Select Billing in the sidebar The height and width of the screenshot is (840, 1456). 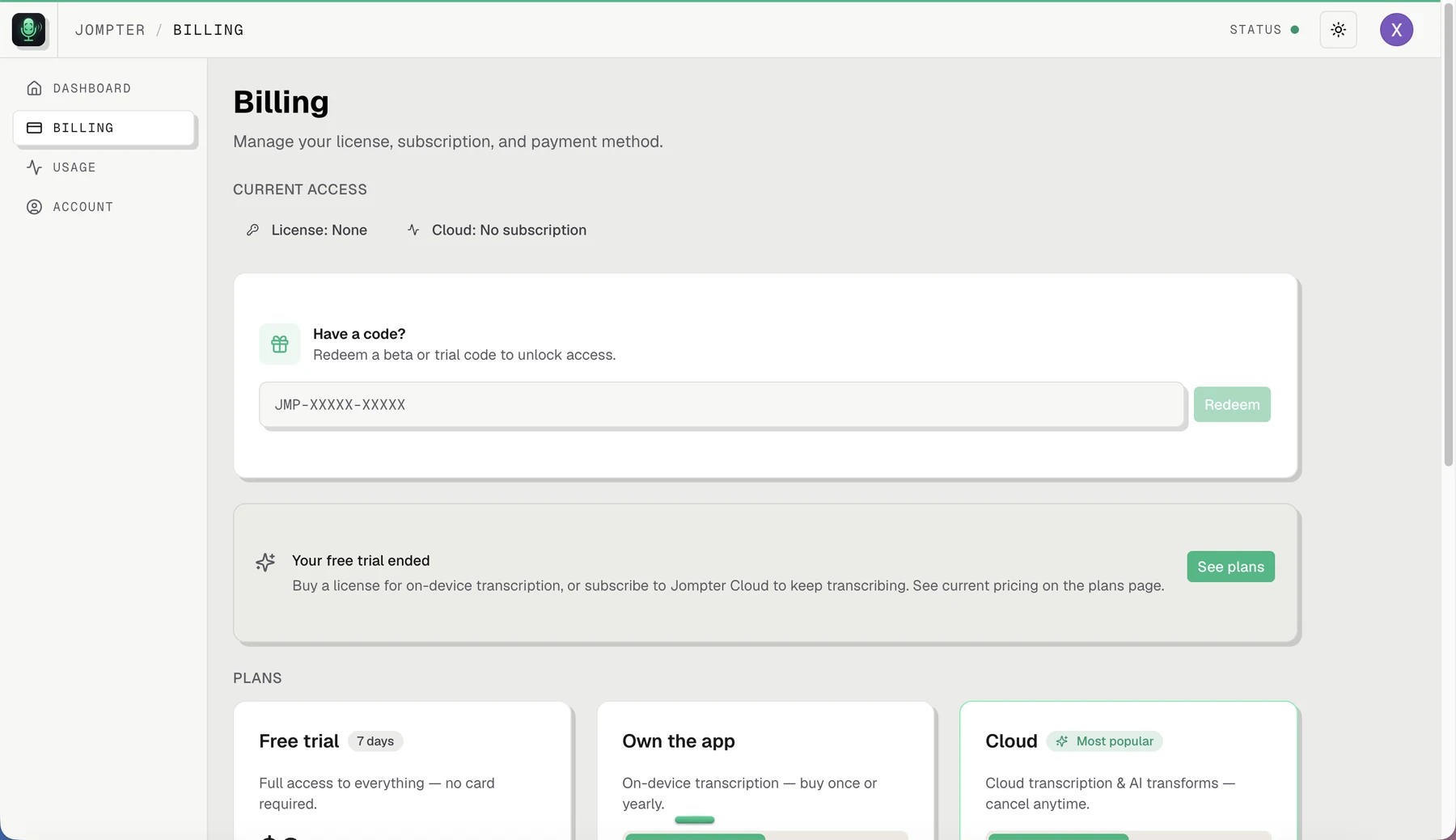104,128
